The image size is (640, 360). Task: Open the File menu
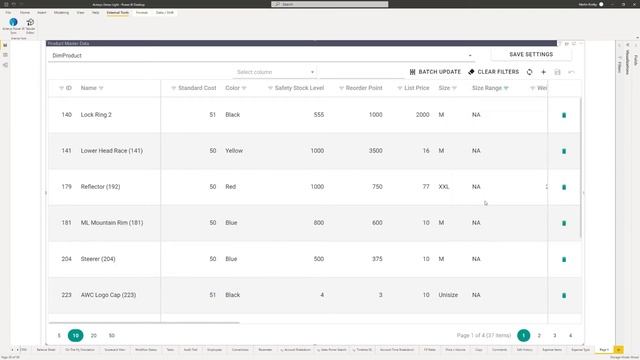click(8, 13)
